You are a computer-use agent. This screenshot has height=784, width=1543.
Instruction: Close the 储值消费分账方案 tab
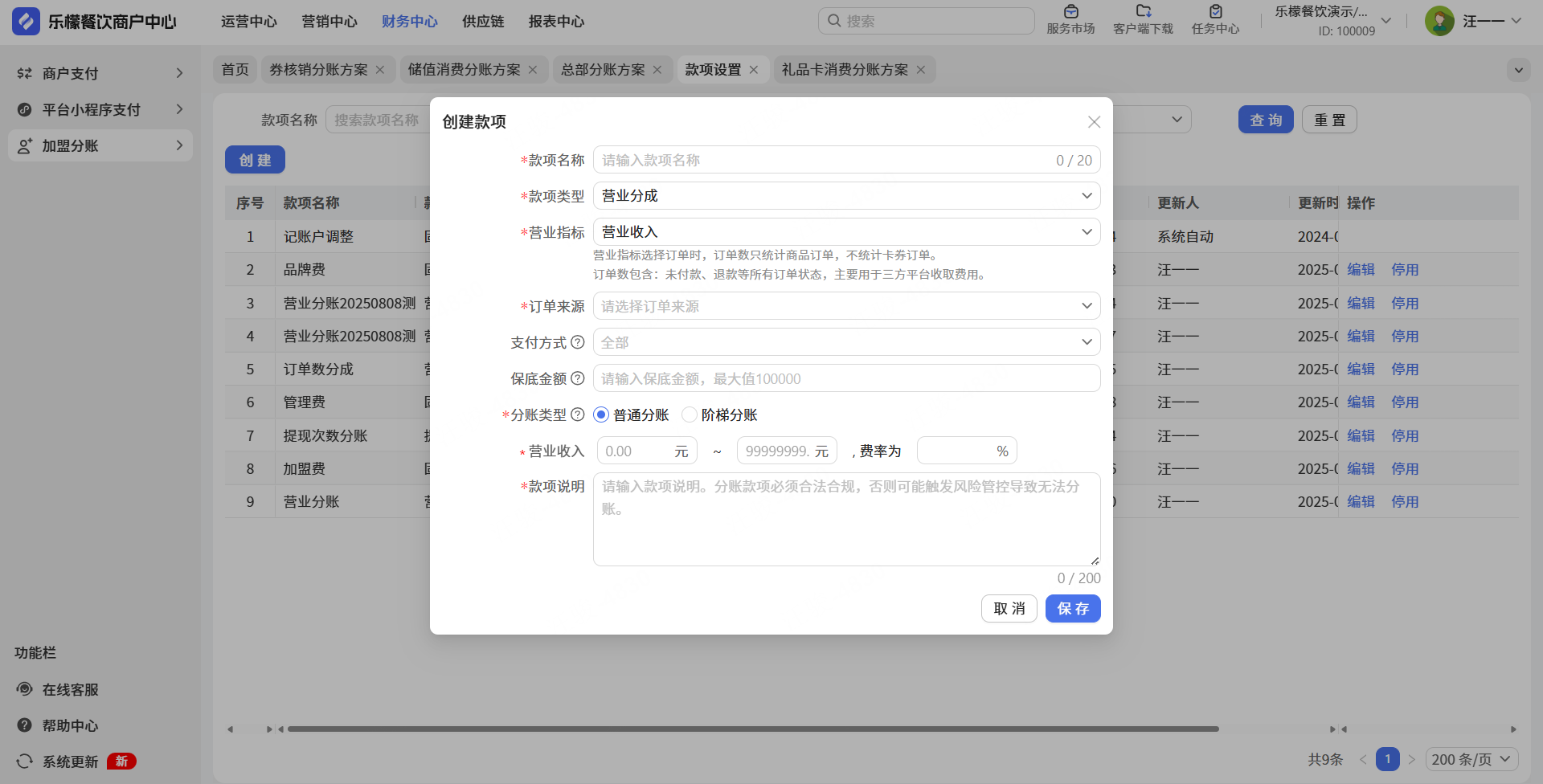(532, 70)
